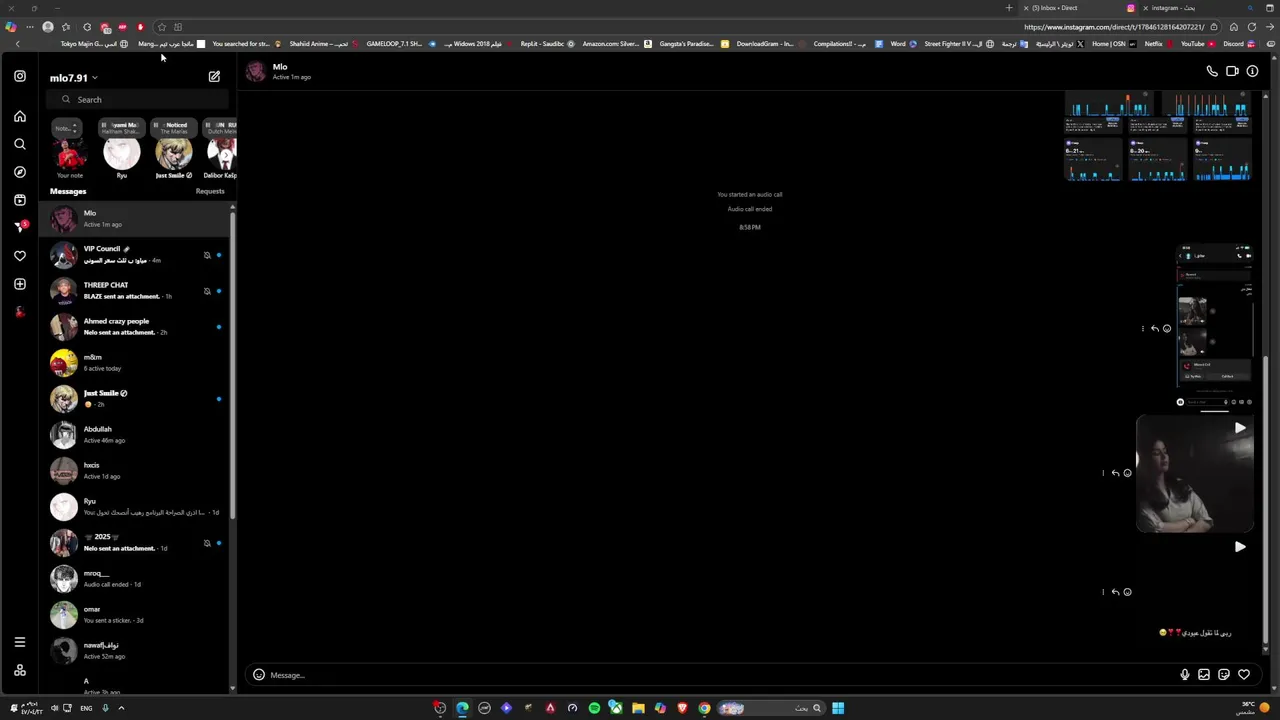Open profile avatar in left sidebar

19,312
